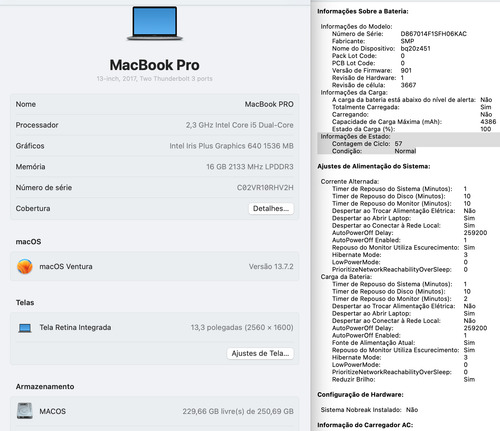The image size is (500, 431).
Task: Click the MacBook Pro title heading
Action: (155, 65)
